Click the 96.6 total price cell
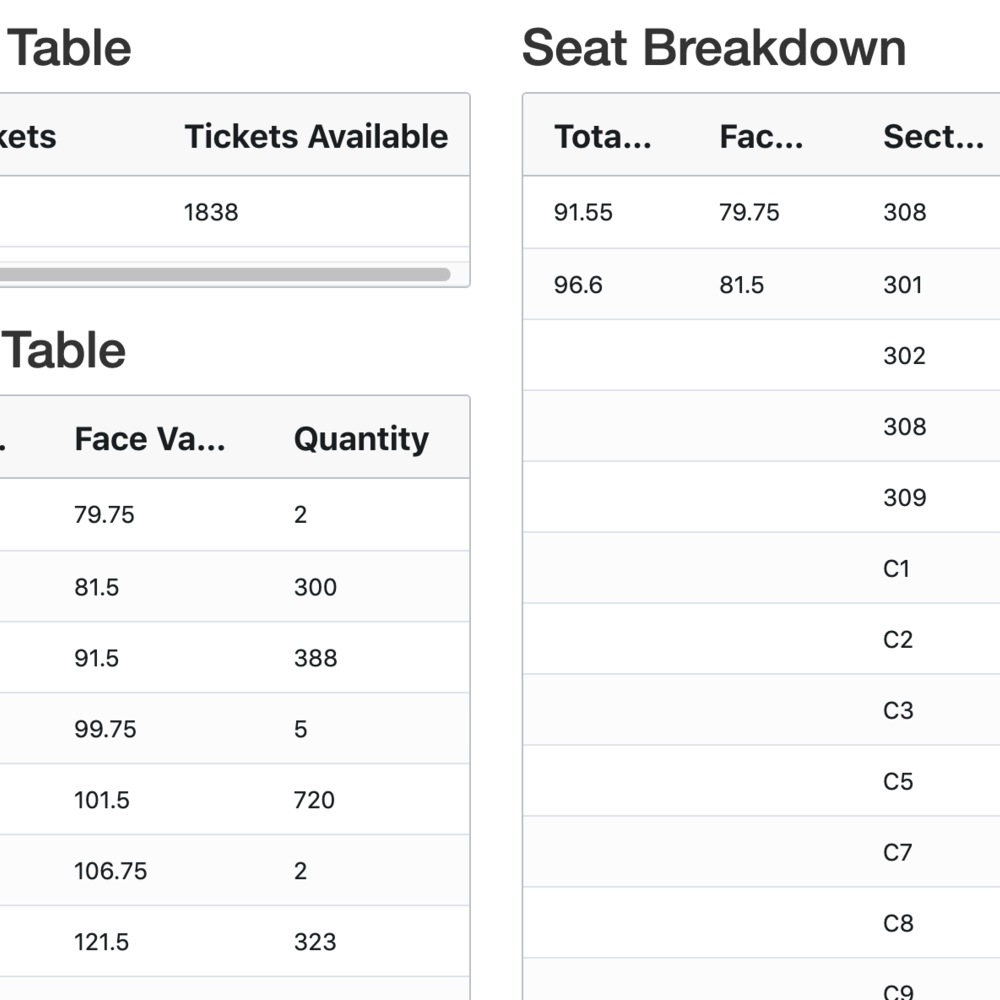 [x=579, y=285]
